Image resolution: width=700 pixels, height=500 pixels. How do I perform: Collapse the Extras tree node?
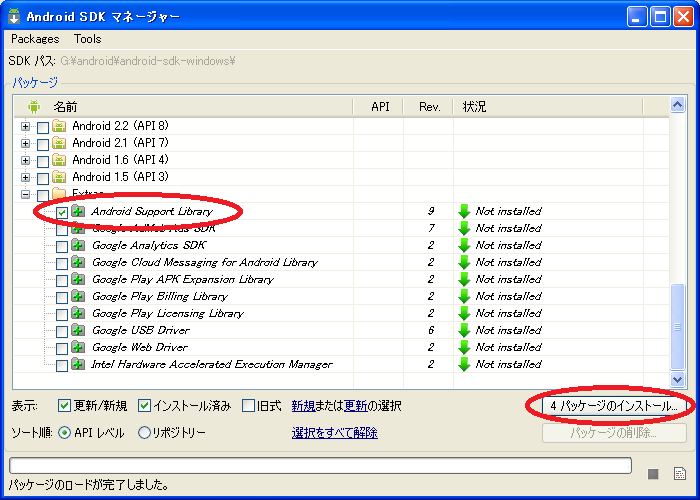tap(26, 194)
